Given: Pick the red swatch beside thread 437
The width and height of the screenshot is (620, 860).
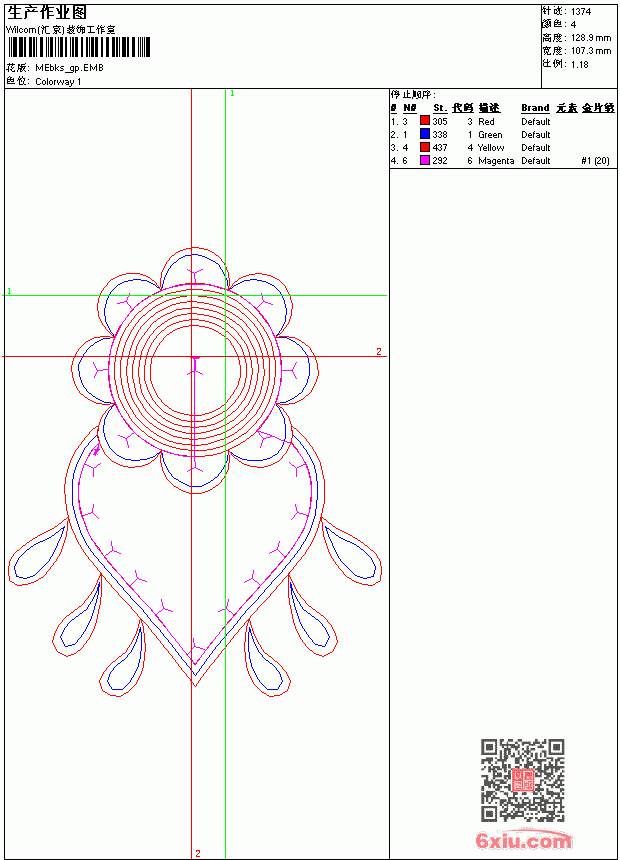Looking at the screenshot, I should 425,147.
